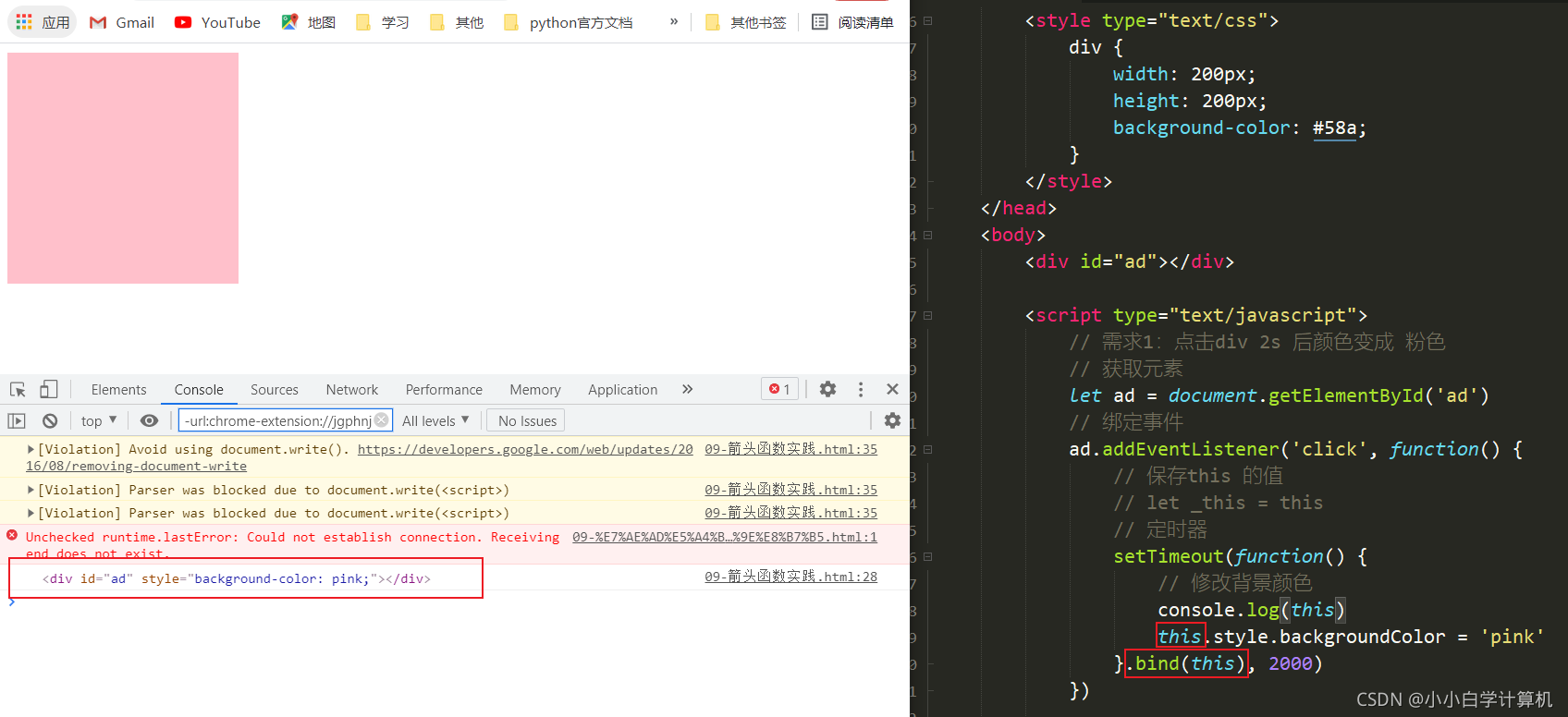Activate the inspect element picker tool
The width and height of the screenshot is (1568, 717).
(18, 389)
